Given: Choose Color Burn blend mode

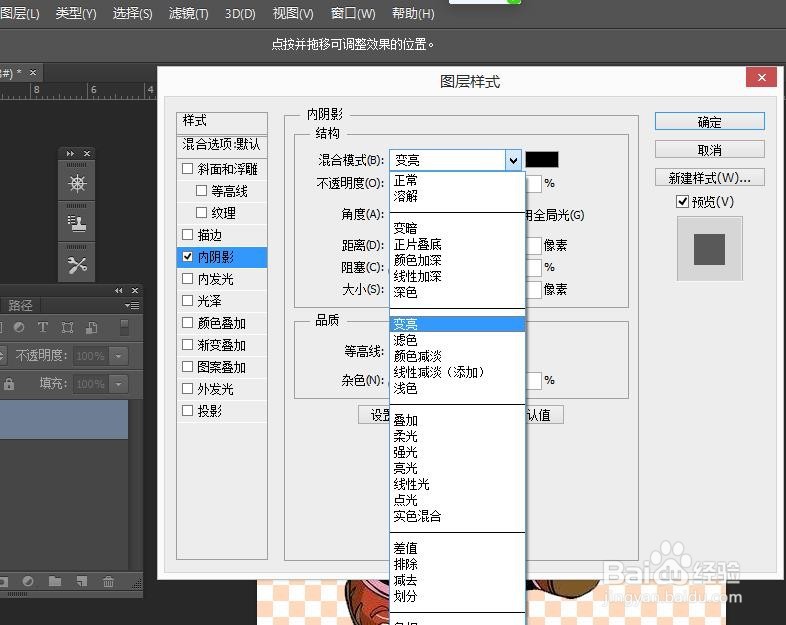Looking at the screenshot, I should (457, 260).
